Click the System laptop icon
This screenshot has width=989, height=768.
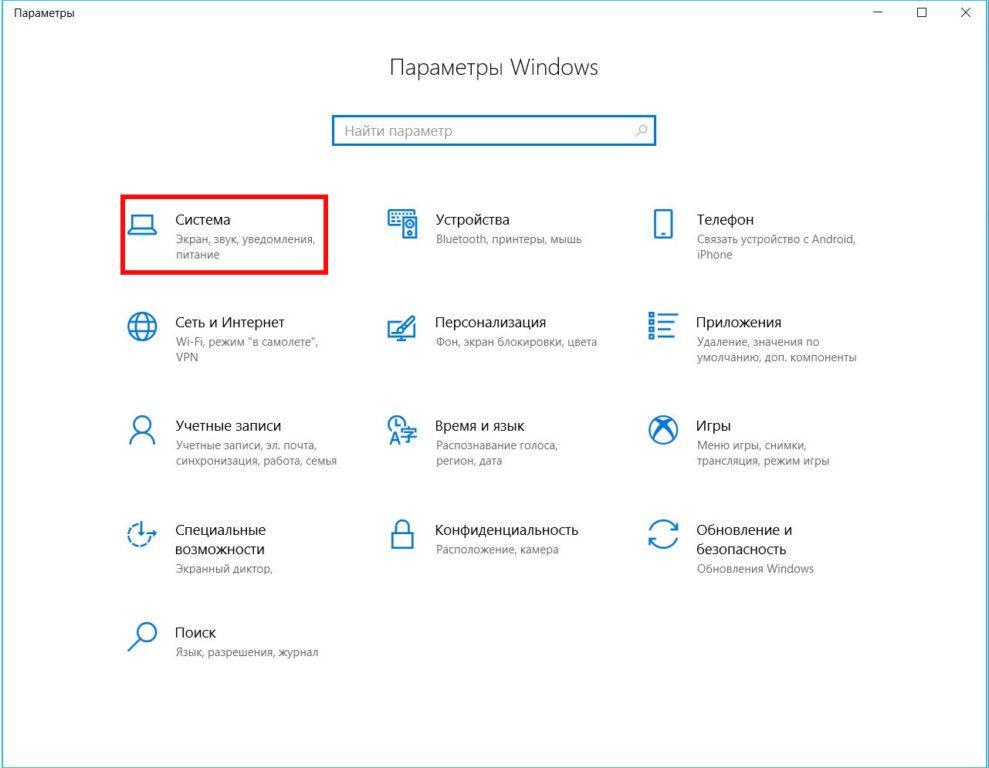(143, 225)
